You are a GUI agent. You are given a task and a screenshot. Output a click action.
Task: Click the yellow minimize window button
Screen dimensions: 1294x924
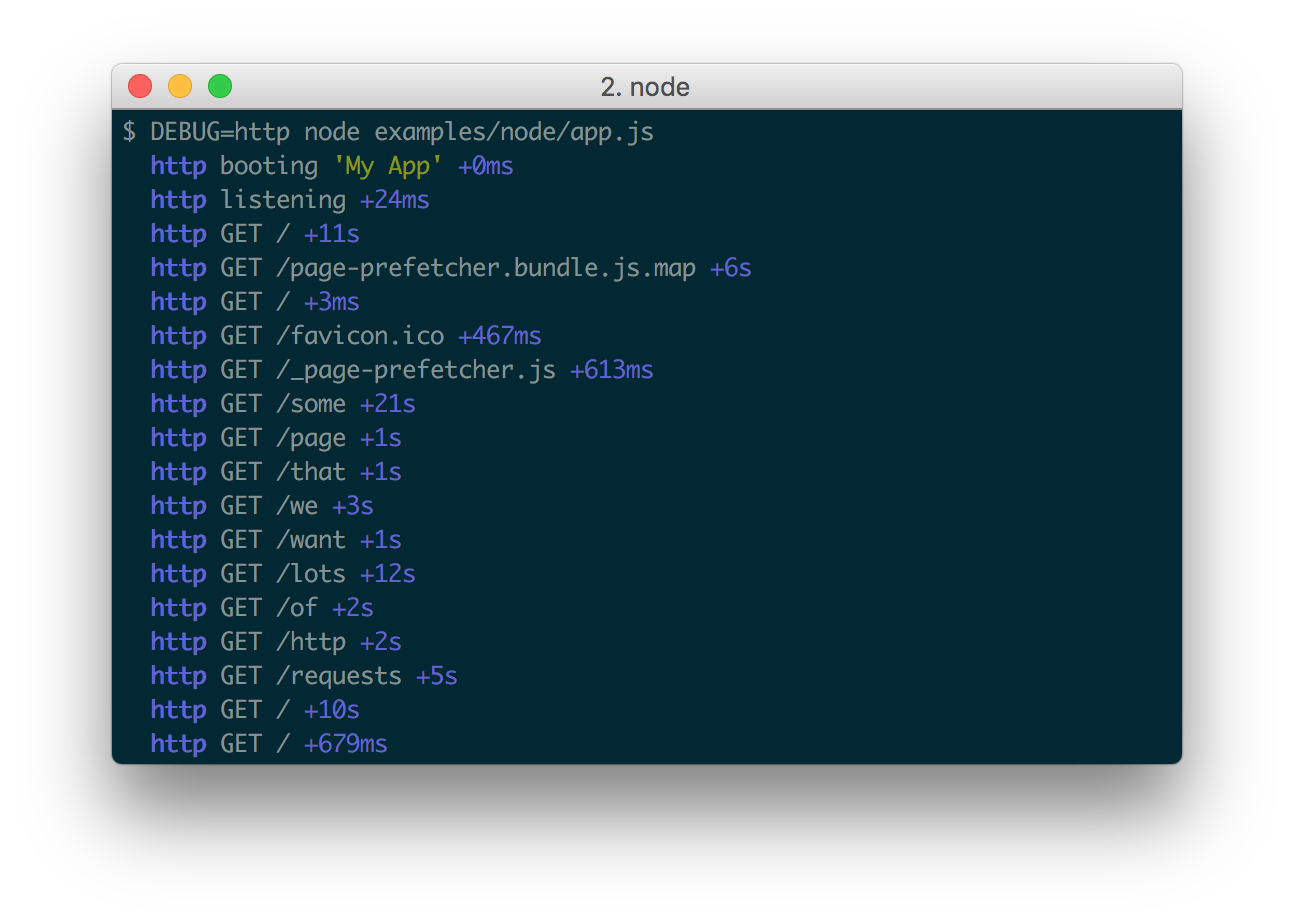pyautogui.click(x=180, y=87)
